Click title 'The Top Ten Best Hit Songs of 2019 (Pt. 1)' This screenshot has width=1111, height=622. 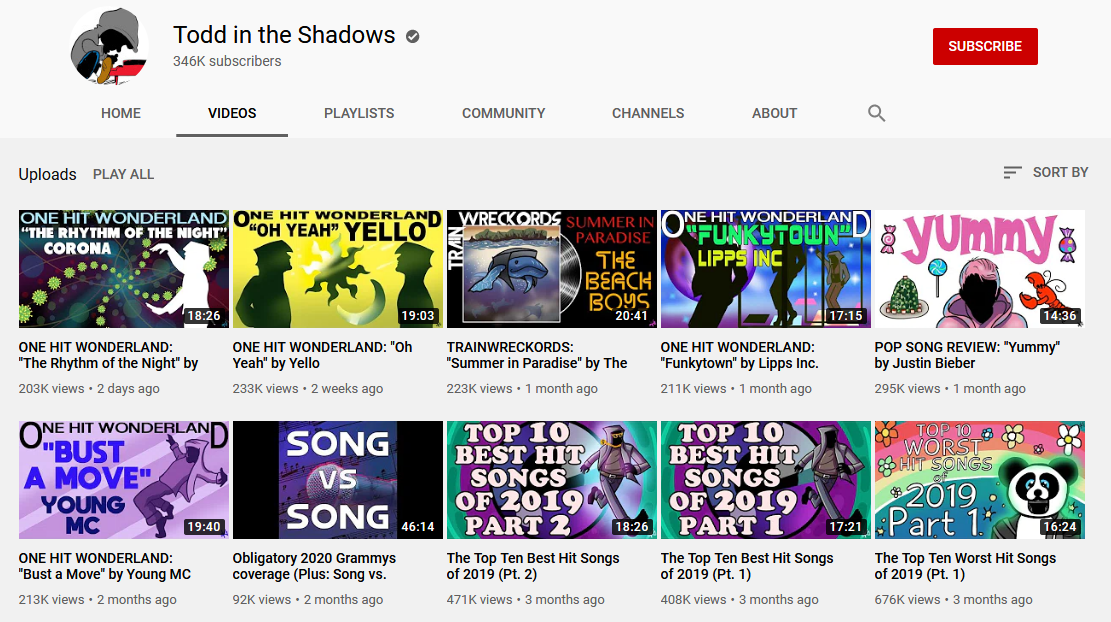pos(747,566)
